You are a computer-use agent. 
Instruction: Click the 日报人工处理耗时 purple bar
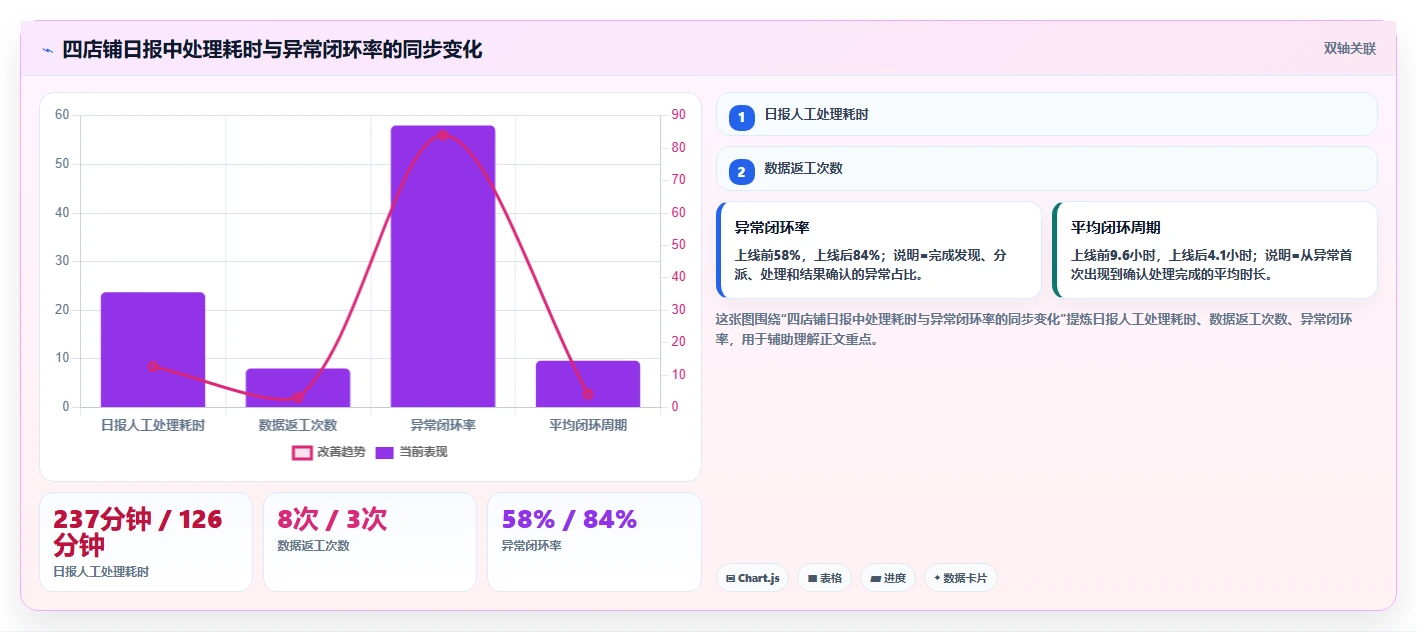coord(153,350)
